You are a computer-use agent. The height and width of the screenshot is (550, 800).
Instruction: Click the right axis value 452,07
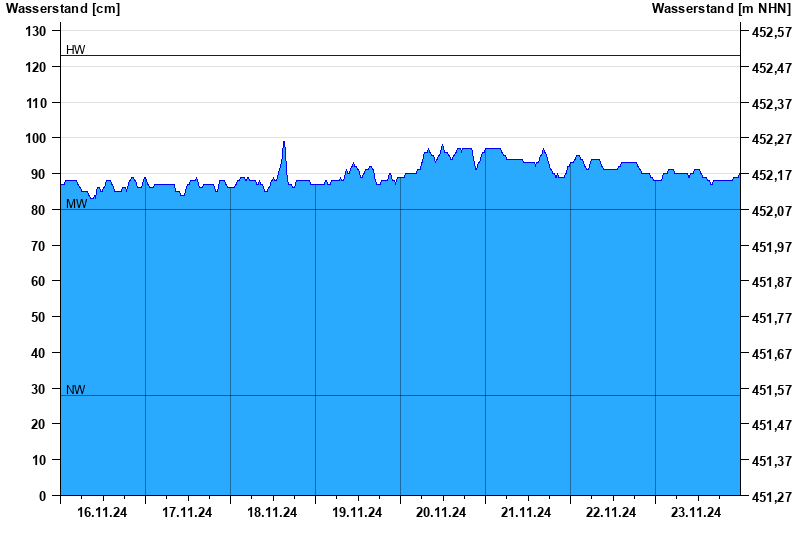772,211
